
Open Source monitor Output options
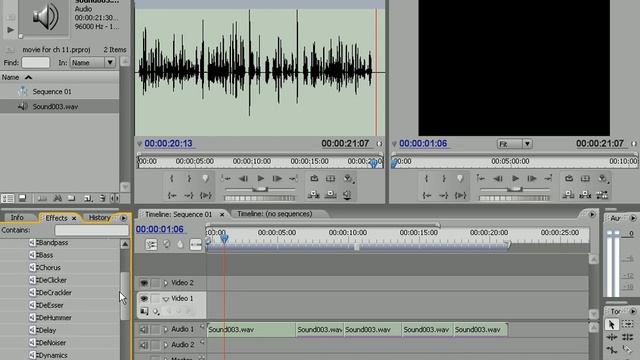(348, 179)
